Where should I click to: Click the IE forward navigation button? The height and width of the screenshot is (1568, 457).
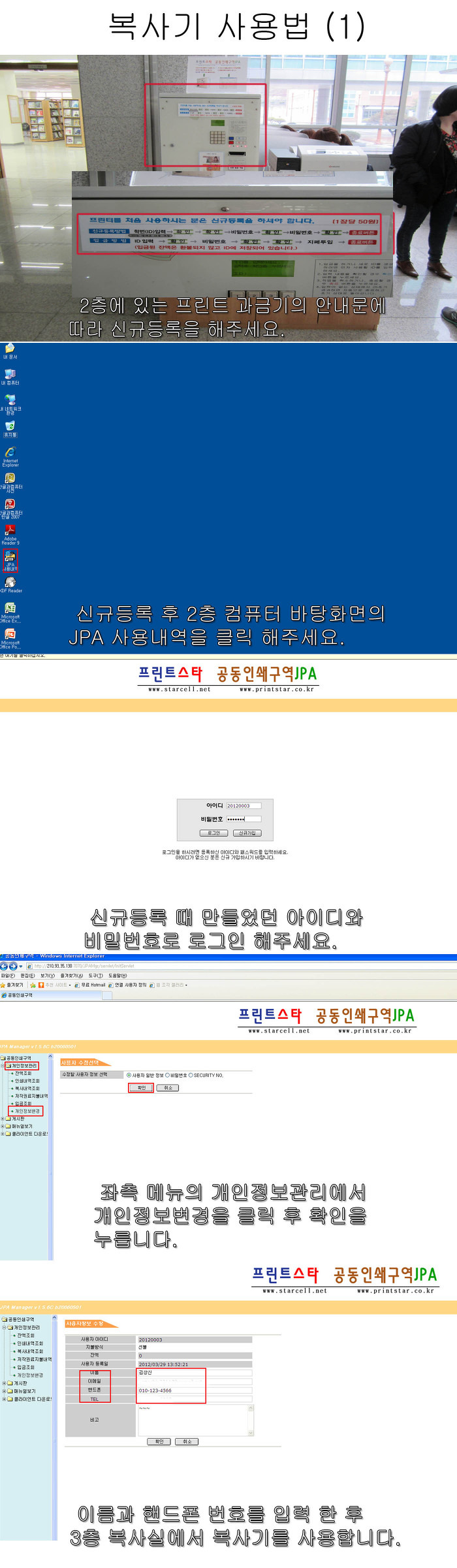point(13,966)
